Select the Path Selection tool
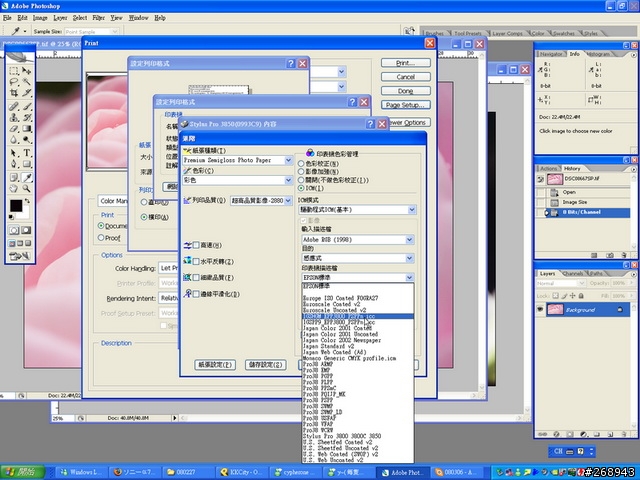This screenshot has height=480, width=640. pyautogui.click(x=14, y=153)
